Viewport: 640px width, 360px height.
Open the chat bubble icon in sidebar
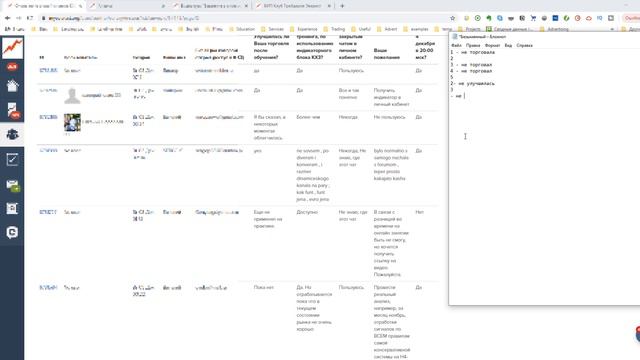(12, 233)
